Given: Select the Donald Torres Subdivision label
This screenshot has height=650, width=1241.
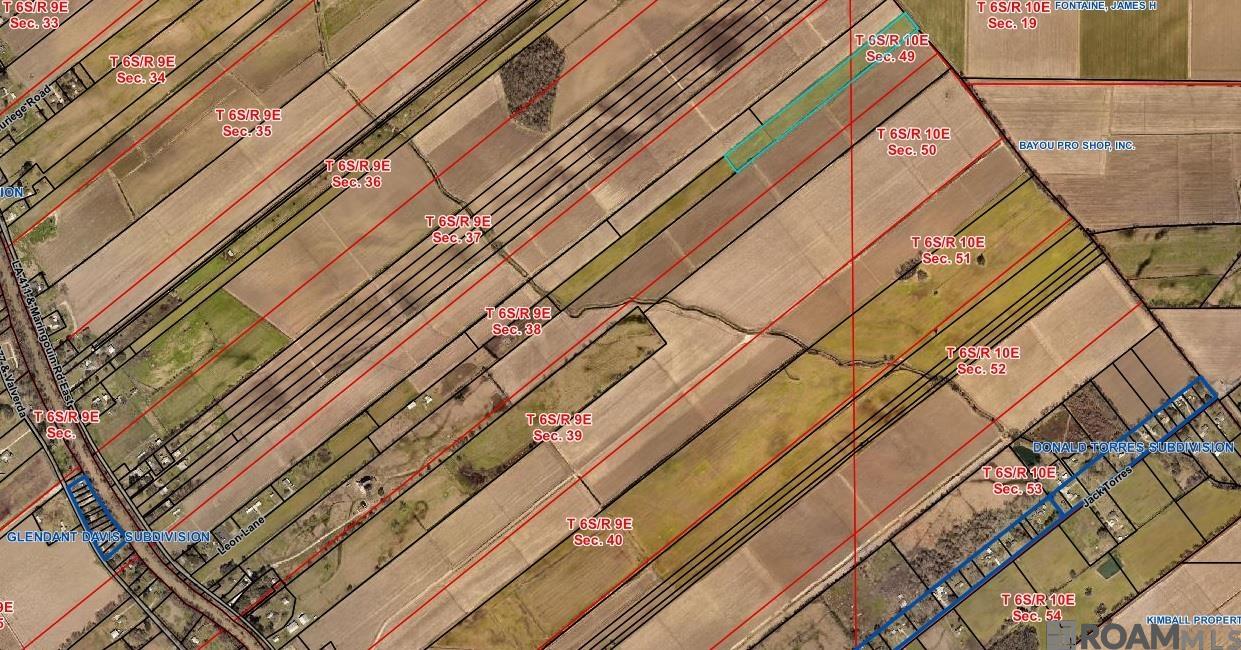Looking at the screenshot, I should (1132, 447).
